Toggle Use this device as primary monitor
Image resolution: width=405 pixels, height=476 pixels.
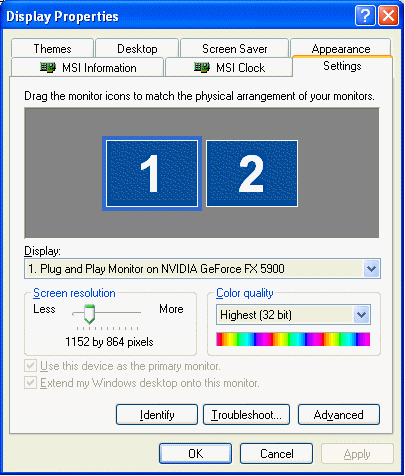pos(30,366)
